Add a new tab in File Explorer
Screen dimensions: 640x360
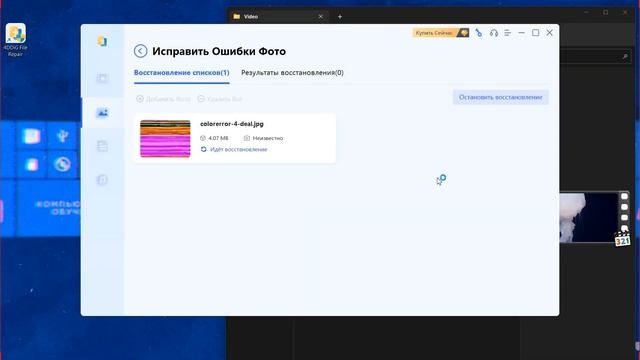click(x=340, y=16)
